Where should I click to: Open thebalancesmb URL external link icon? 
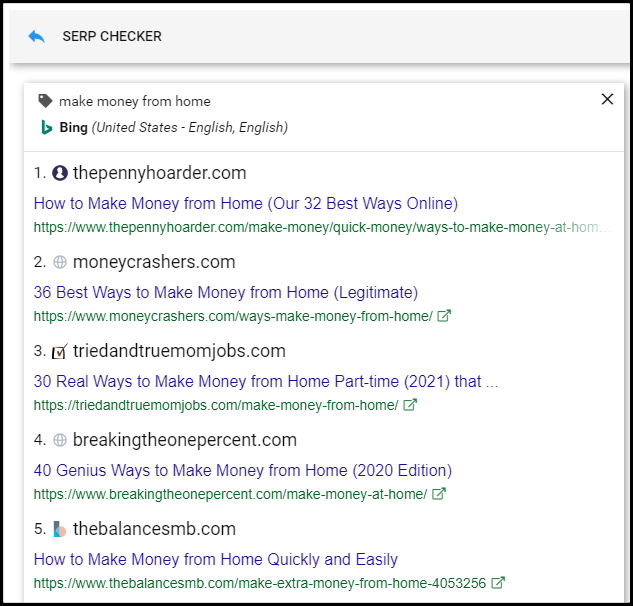pyautogui.click(x=498, y=583)
